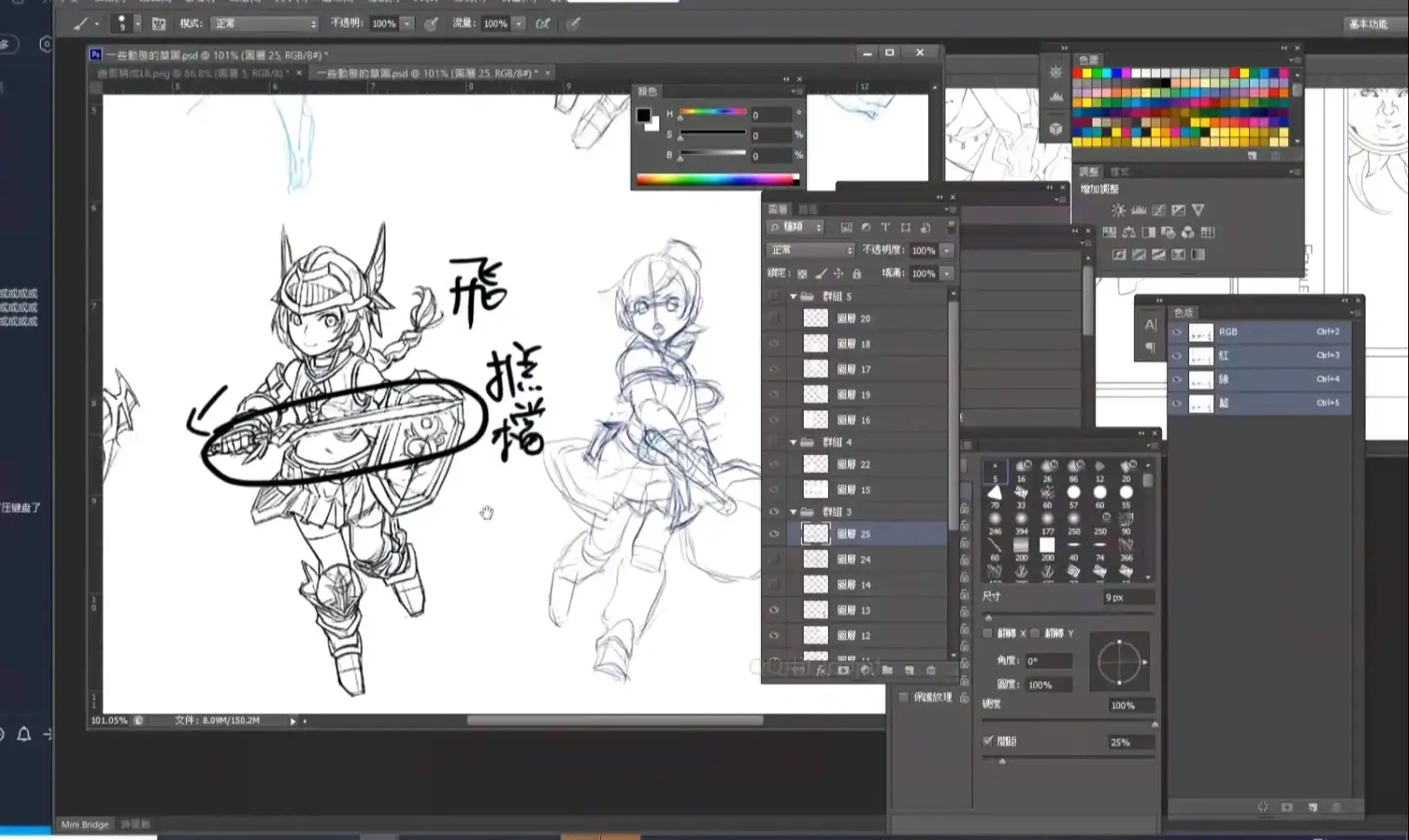Click the fx layer style icon
1409x840 pixels.
pos(821,670)
